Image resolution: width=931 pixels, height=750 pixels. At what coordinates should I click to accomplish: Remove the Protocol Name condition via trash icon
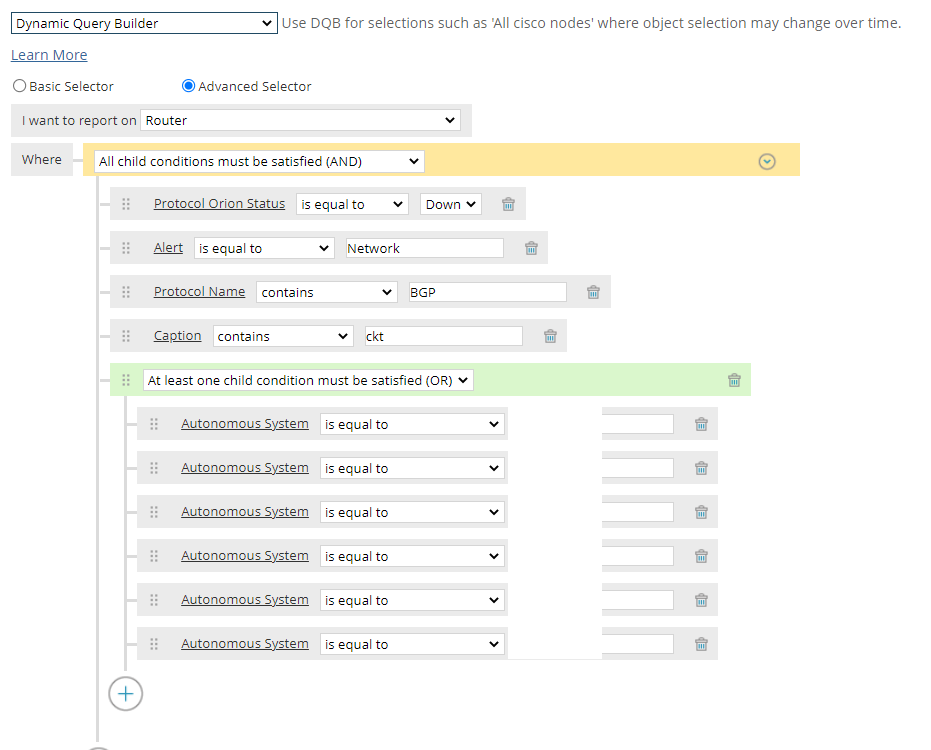click(593, 292)
